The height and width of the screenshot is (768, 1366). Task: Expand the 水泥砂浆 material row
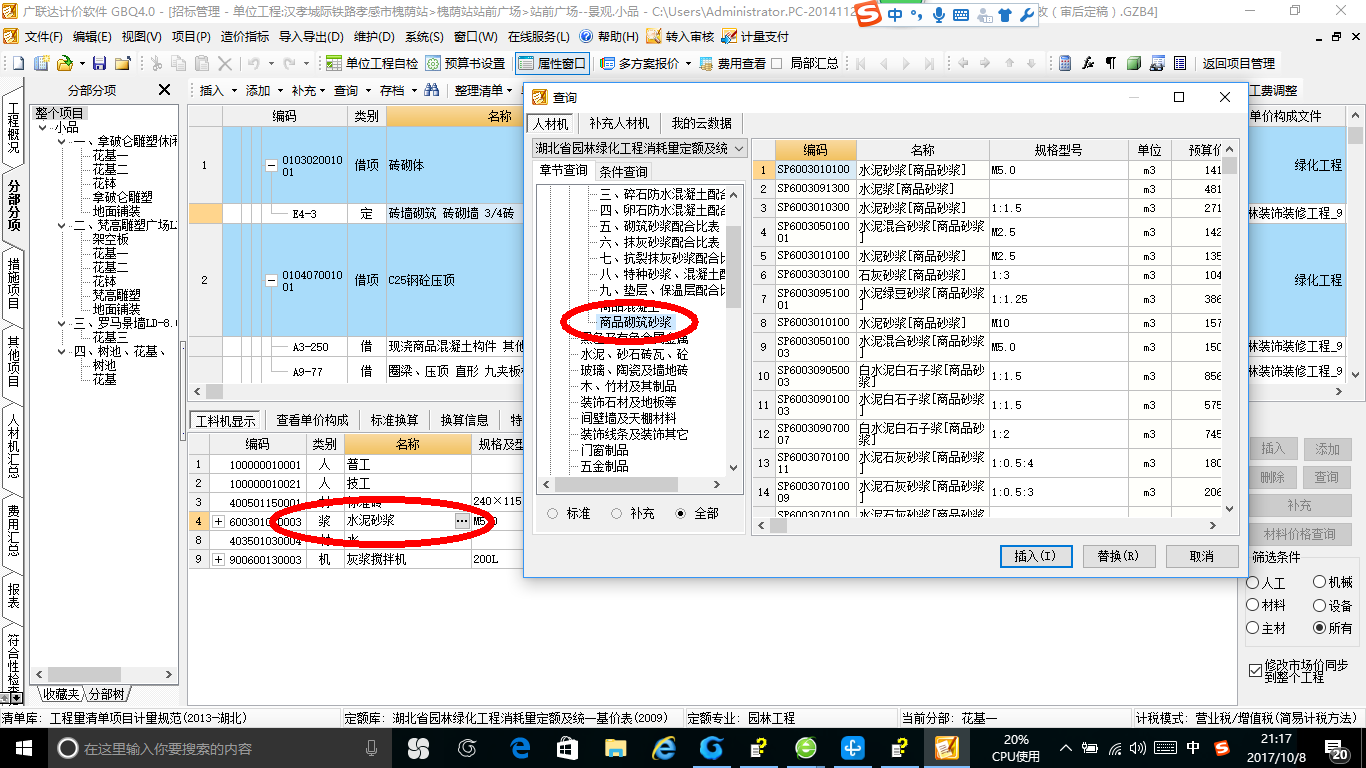coord(219,521)
